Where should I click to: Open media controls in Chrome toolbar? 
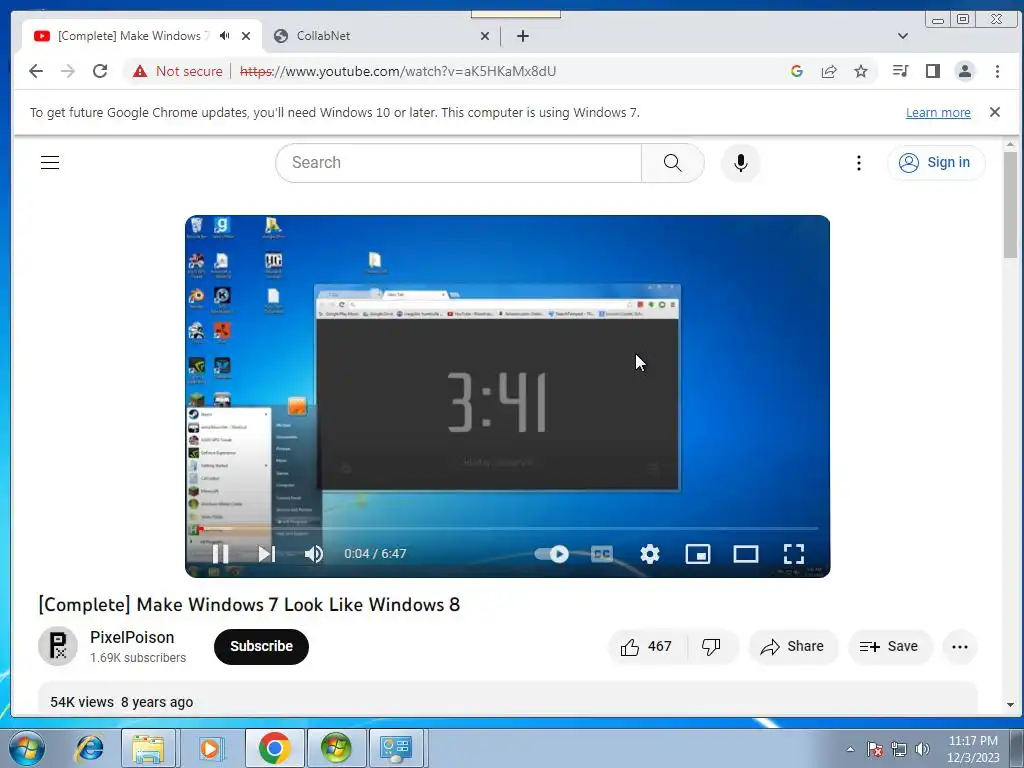(901, 71)
